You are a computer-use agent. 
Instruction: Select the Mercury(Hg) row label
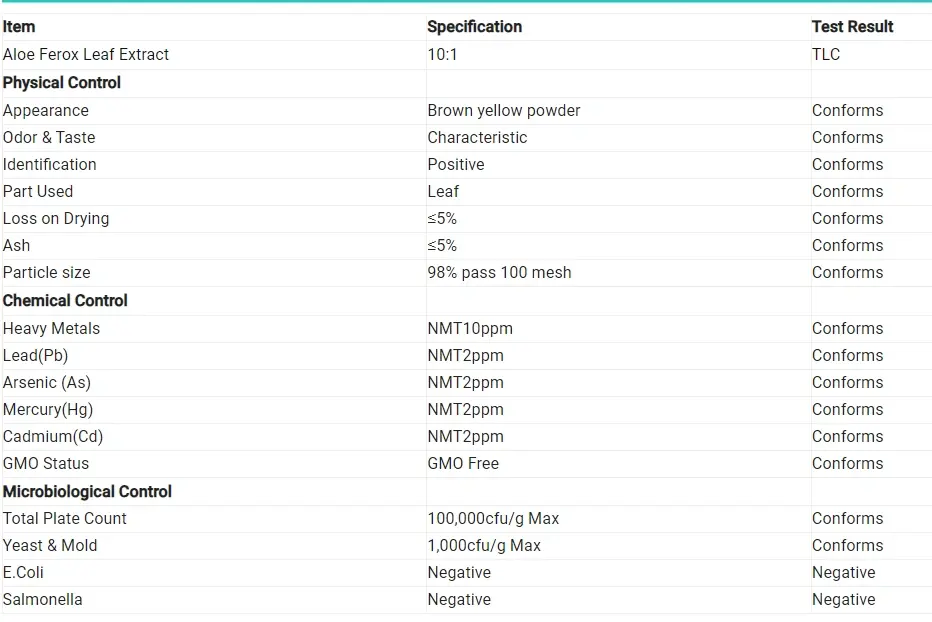(48, 410)
